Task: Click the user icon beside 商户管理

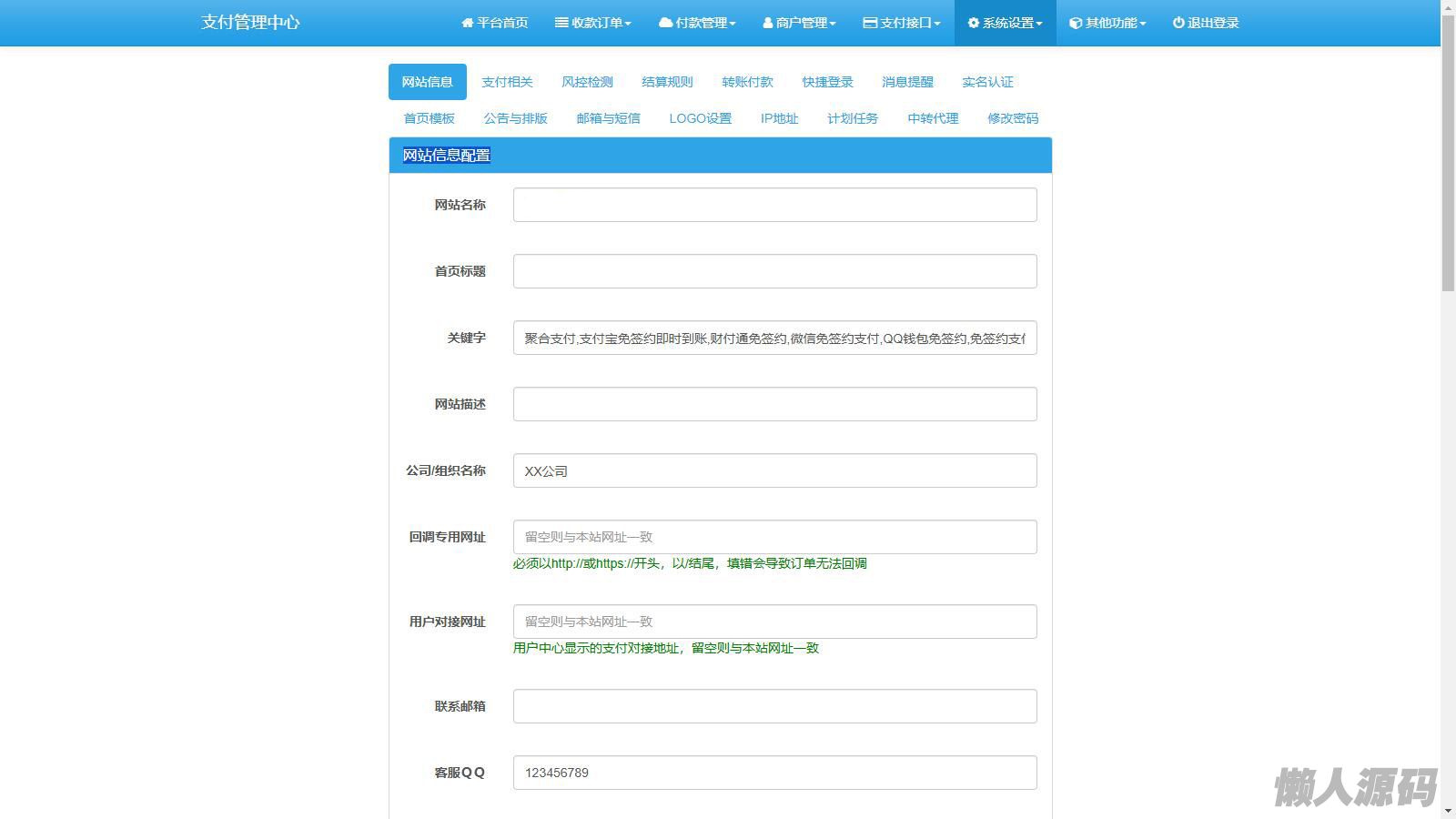Action: tap(768, 23)
